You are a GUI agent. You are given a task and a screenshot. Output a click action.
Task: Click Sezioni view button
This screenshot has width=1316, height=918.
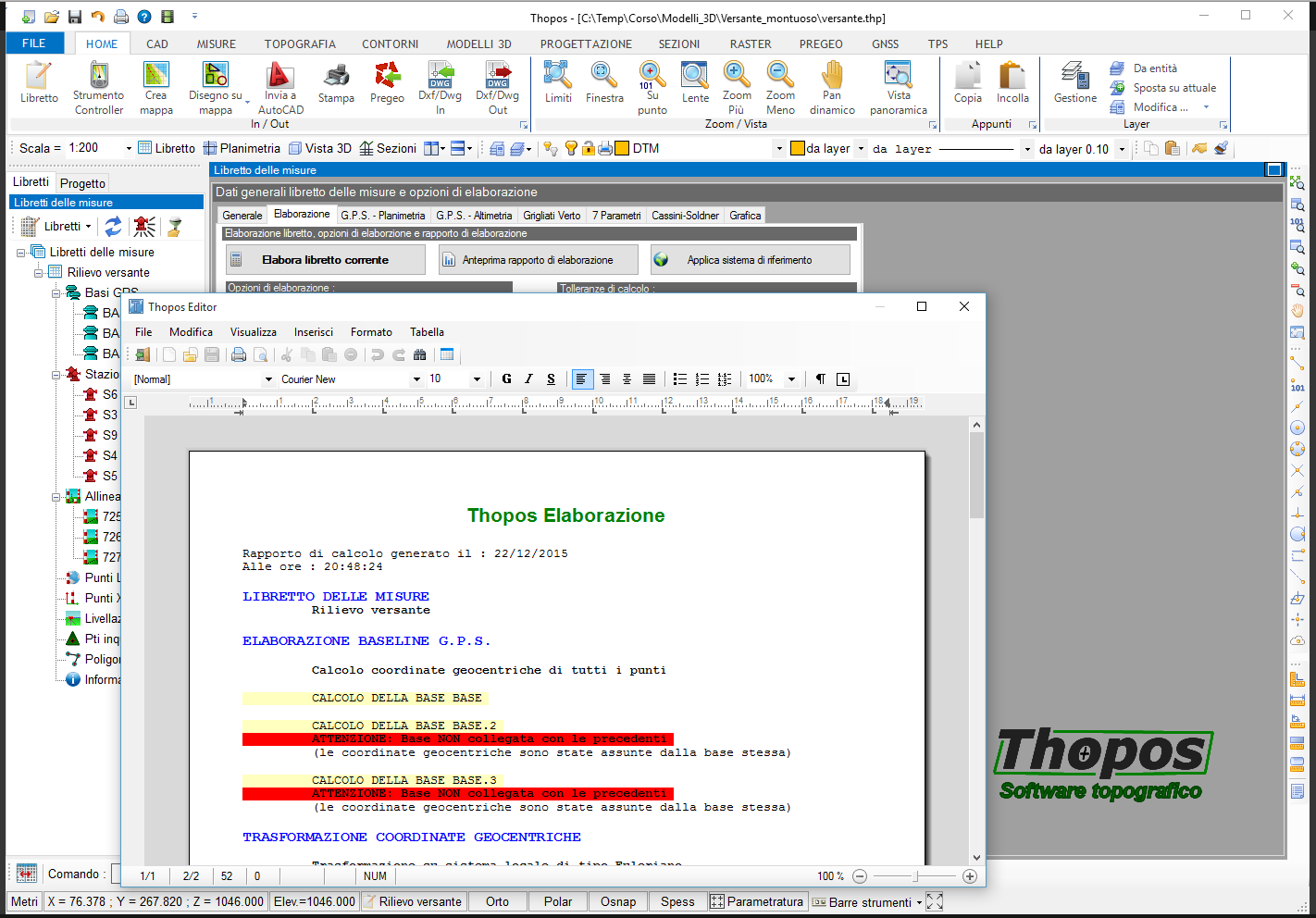tap(388, 148)
